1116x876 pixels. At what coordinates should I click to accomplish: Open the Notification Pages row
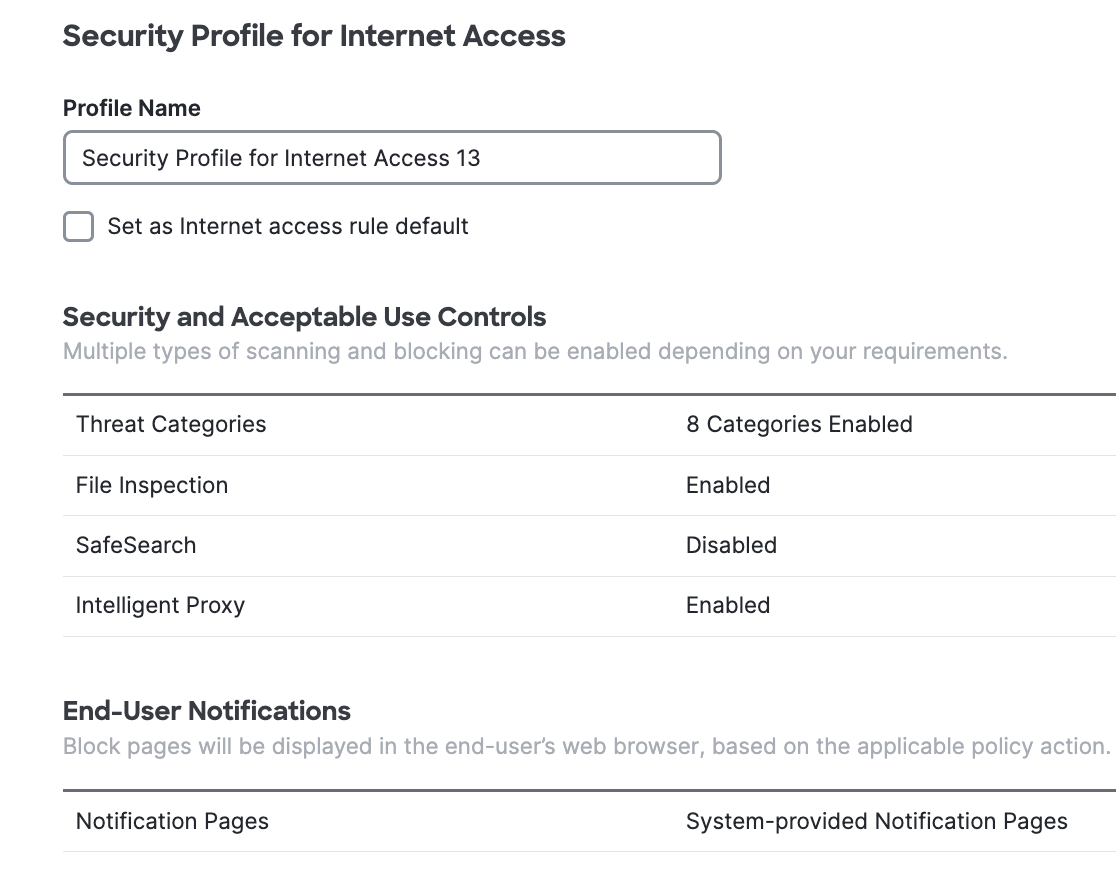tap(589, 822)
